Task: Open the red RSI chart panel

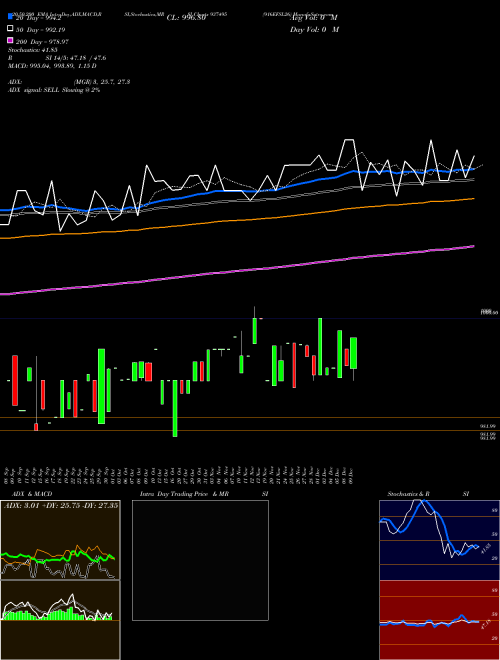Action: (439, 620)
